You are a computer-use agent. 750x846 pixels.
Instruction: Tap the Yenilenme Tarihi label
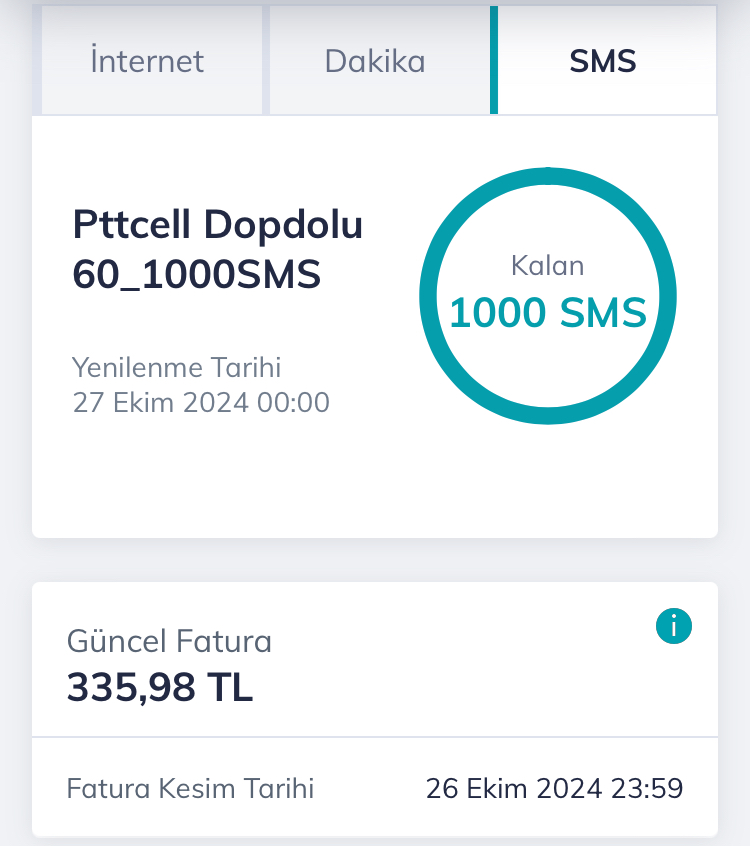tap(176, 367)
